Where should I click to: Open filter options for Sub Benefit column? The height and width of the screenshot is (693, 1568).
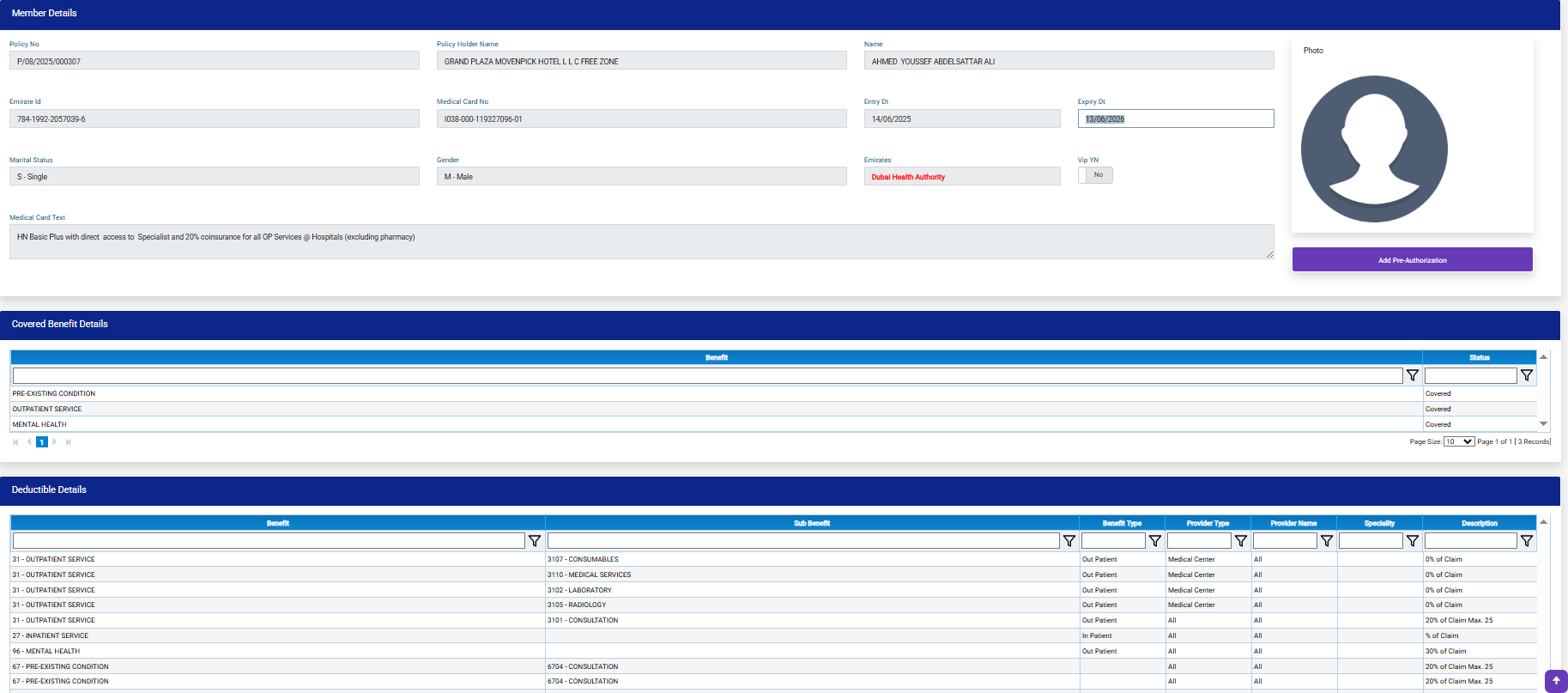tap(1069, 541)
